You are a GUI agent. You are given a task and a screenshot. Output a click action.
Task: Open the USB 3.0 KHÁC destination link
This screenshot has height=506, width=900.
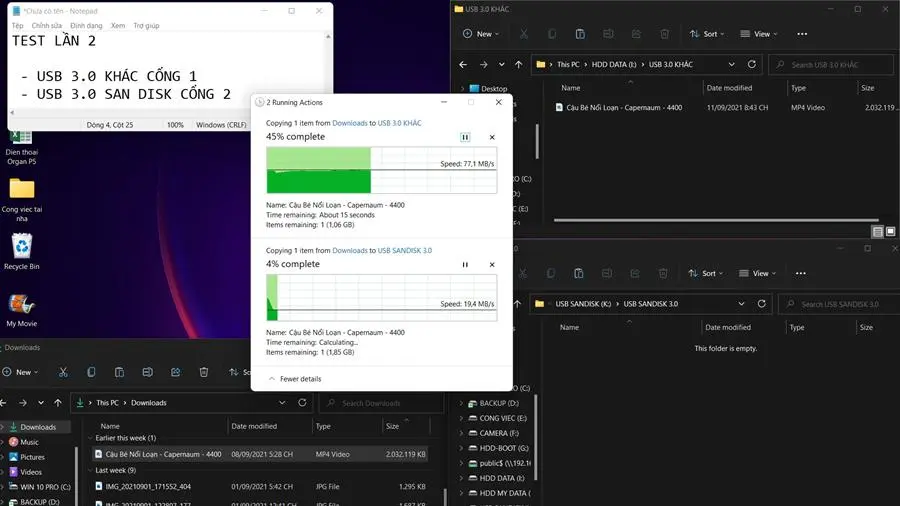[399, 123]
